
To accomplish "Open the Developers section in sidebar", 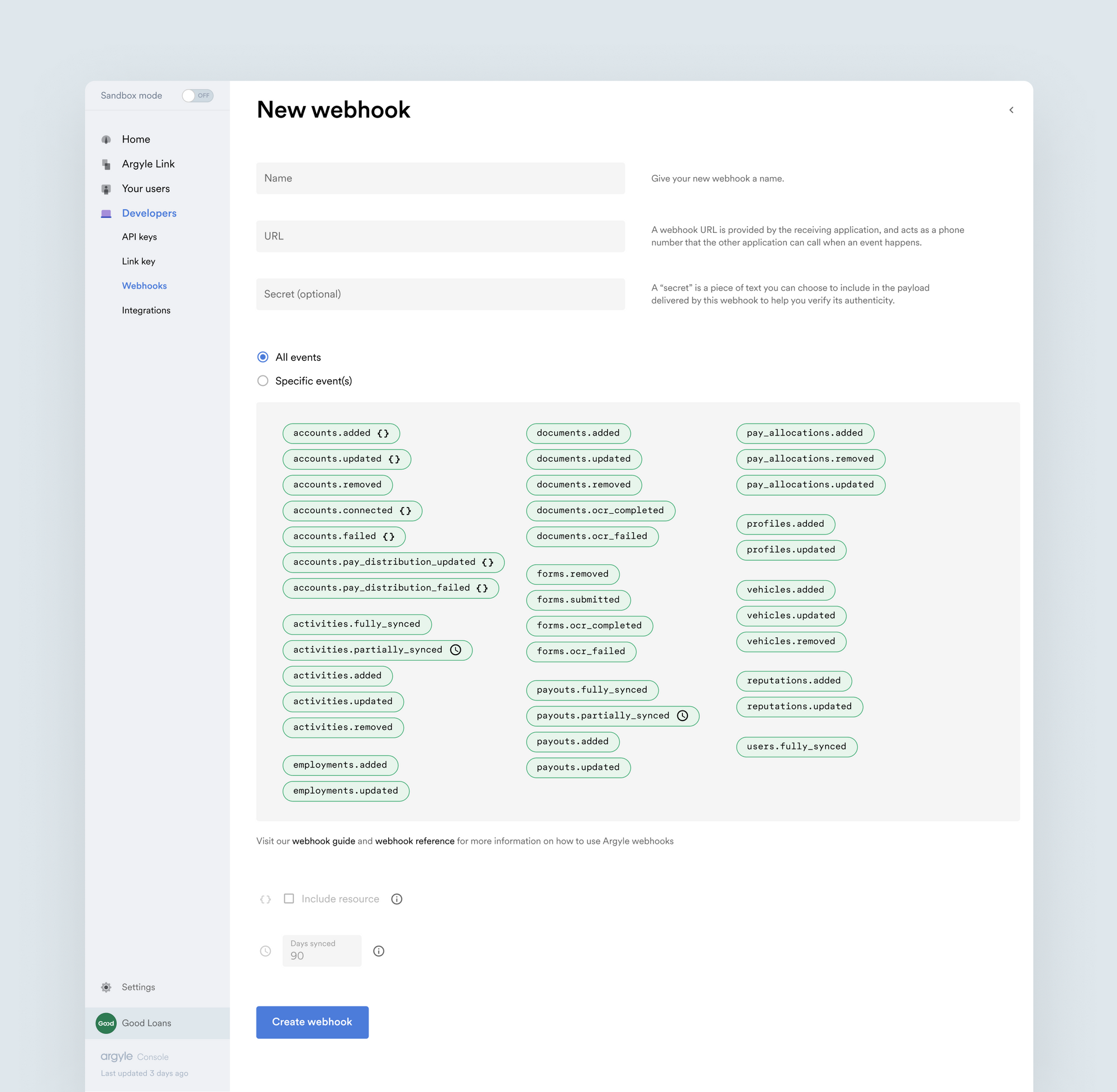I will click(x=149, y=213).
